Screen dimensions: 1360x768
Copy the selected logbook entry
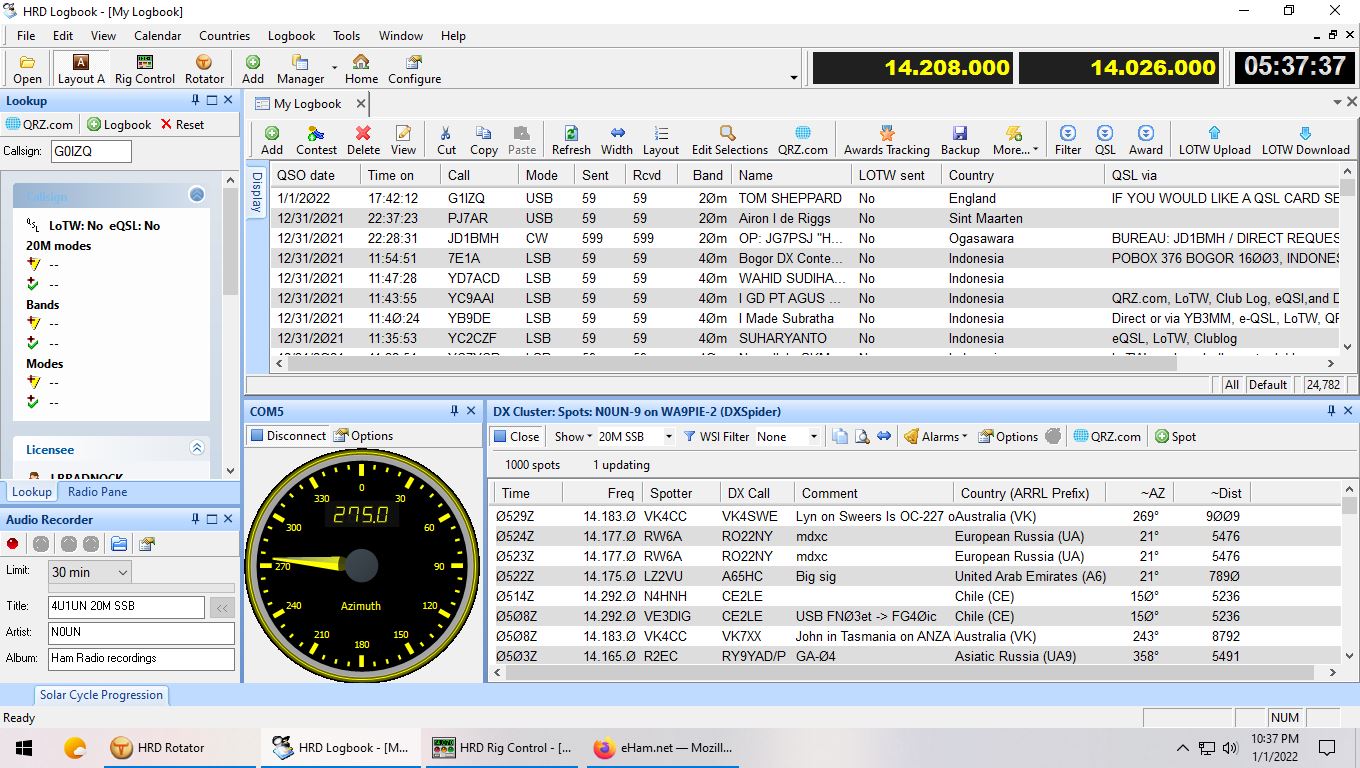tap(484, 140)
